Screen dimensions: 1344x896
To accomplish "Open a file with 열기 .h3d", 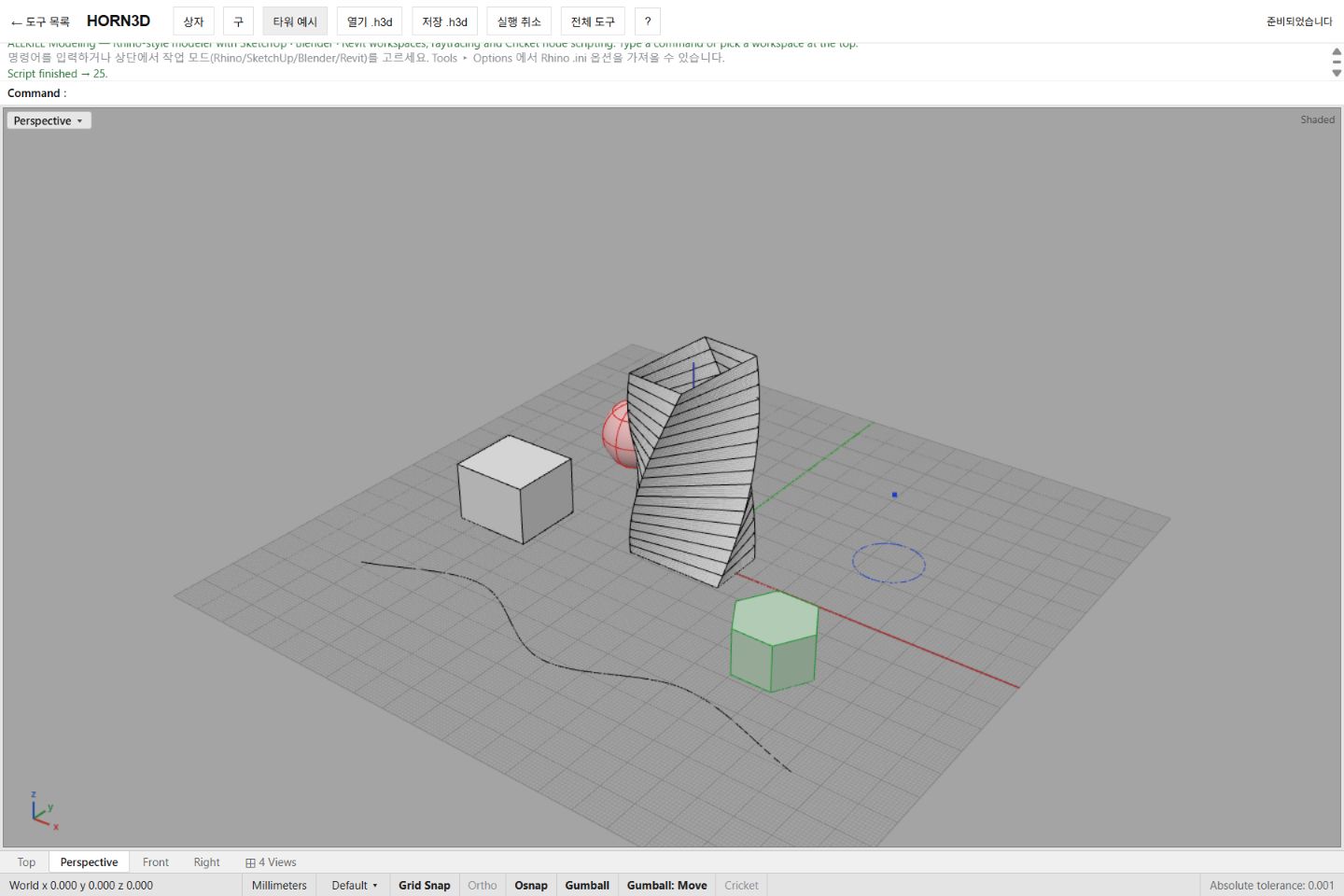I will click(370, 21).
